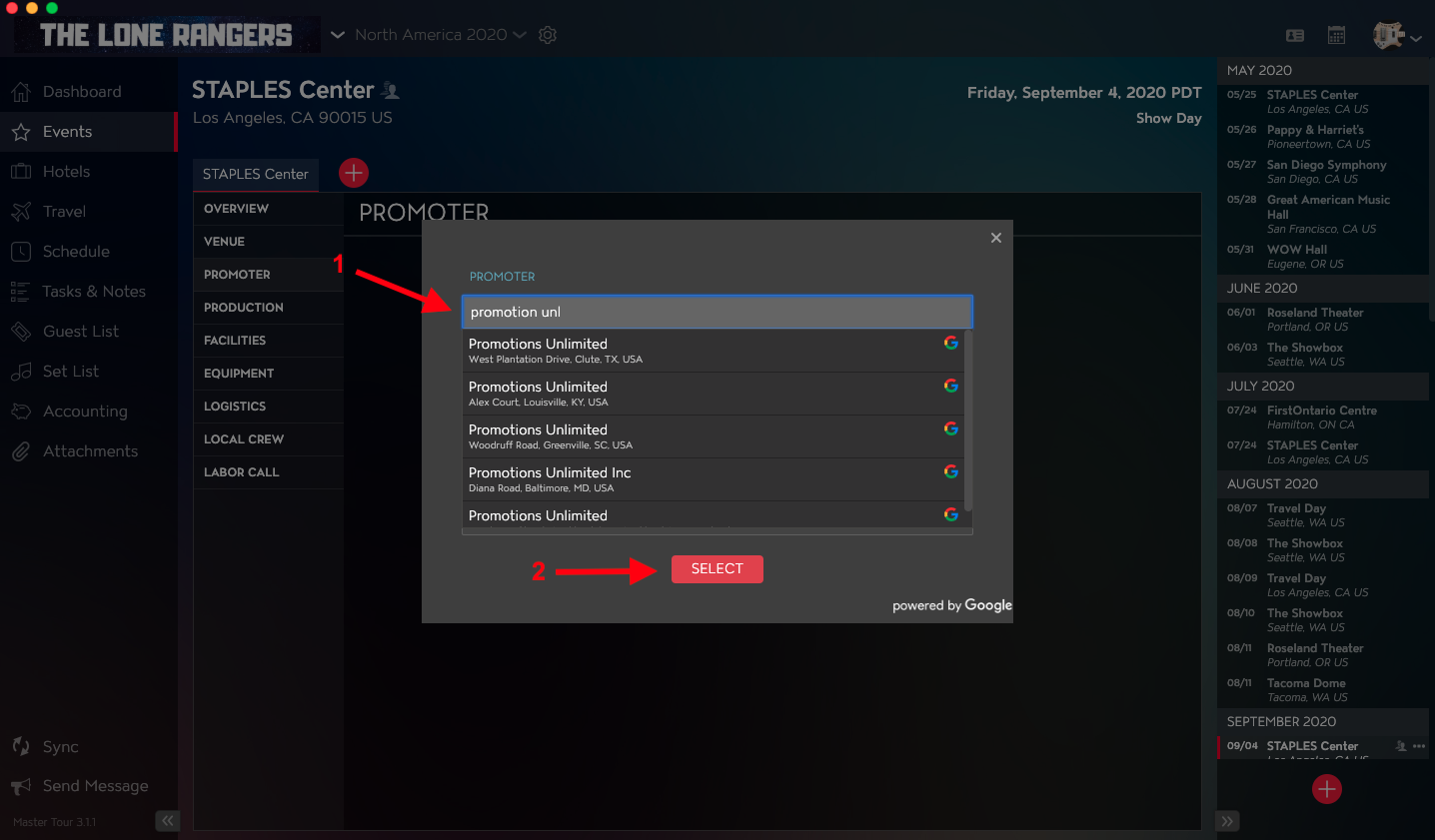The image size is (1435, 840).
Task: Click the promoter search input field
Action: point(717,312)
